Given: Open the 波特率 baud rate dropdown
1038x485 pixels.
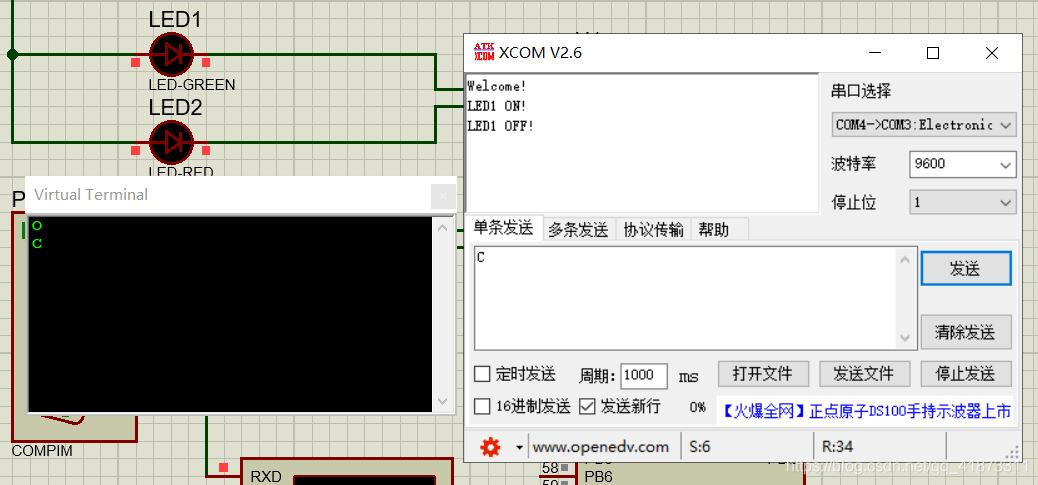Looking at the screenshot, I should pos(963,164).
